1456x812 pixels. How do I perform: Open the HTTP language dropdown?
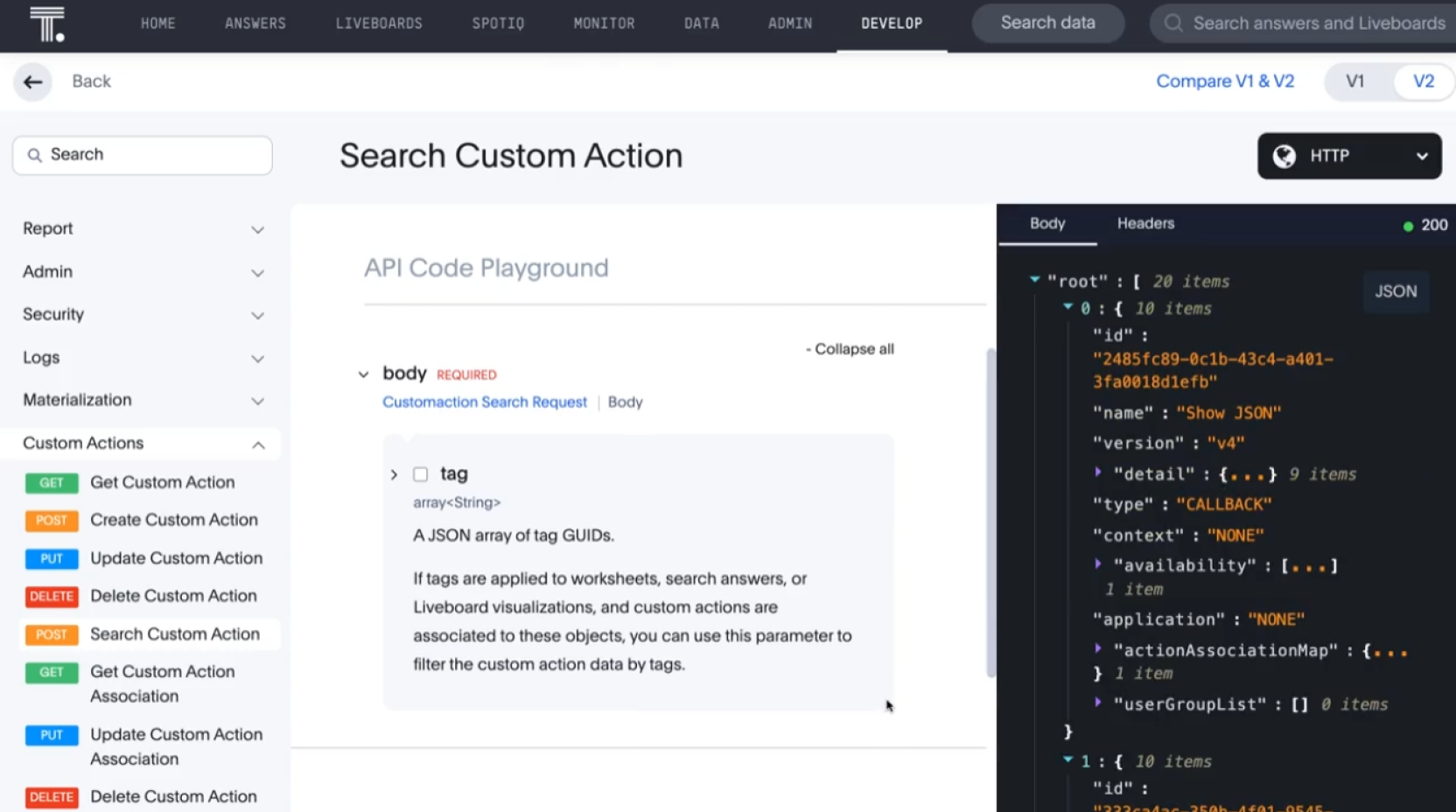pyautogui.click(x=1349, y=157)
